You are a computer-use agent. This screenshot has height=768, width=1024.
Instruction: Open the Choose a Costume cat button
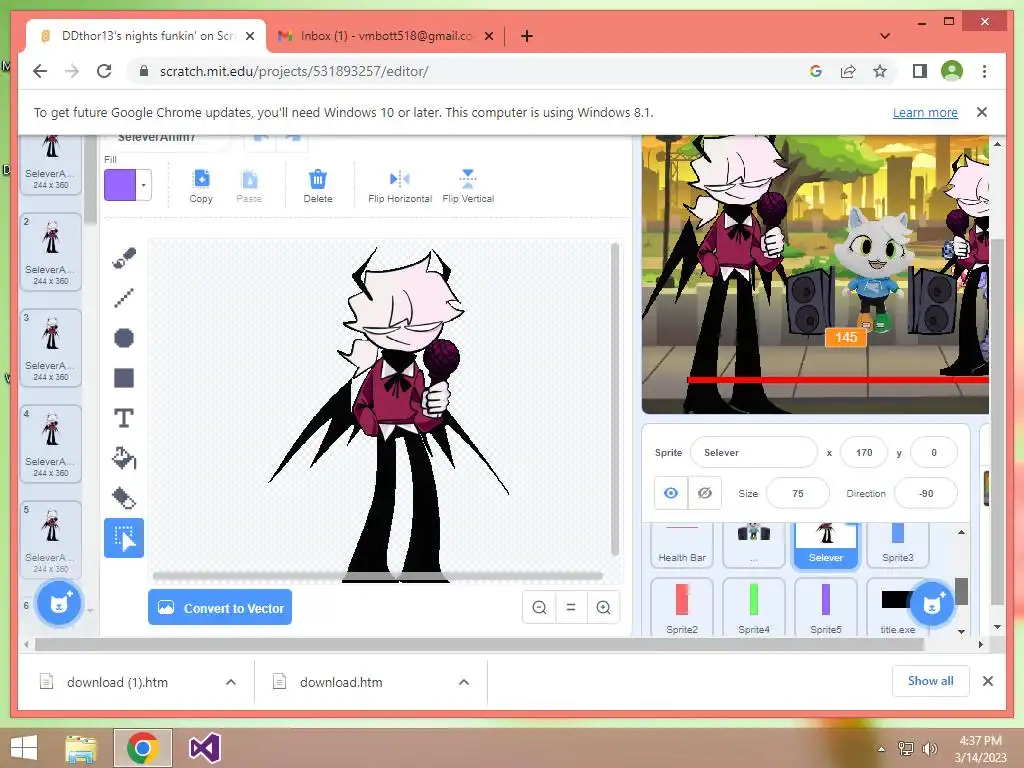pyautogui.click(x=59, y=603)
